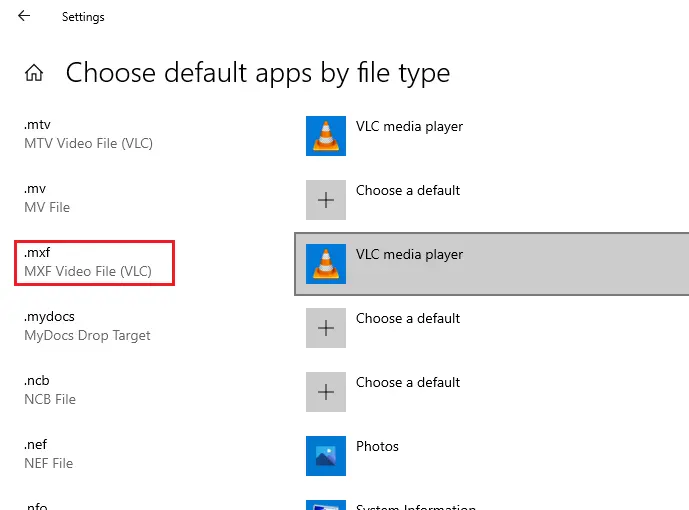Click the "Photos" text label for .nef
The image size is (689, 510).
coord(377,446)
